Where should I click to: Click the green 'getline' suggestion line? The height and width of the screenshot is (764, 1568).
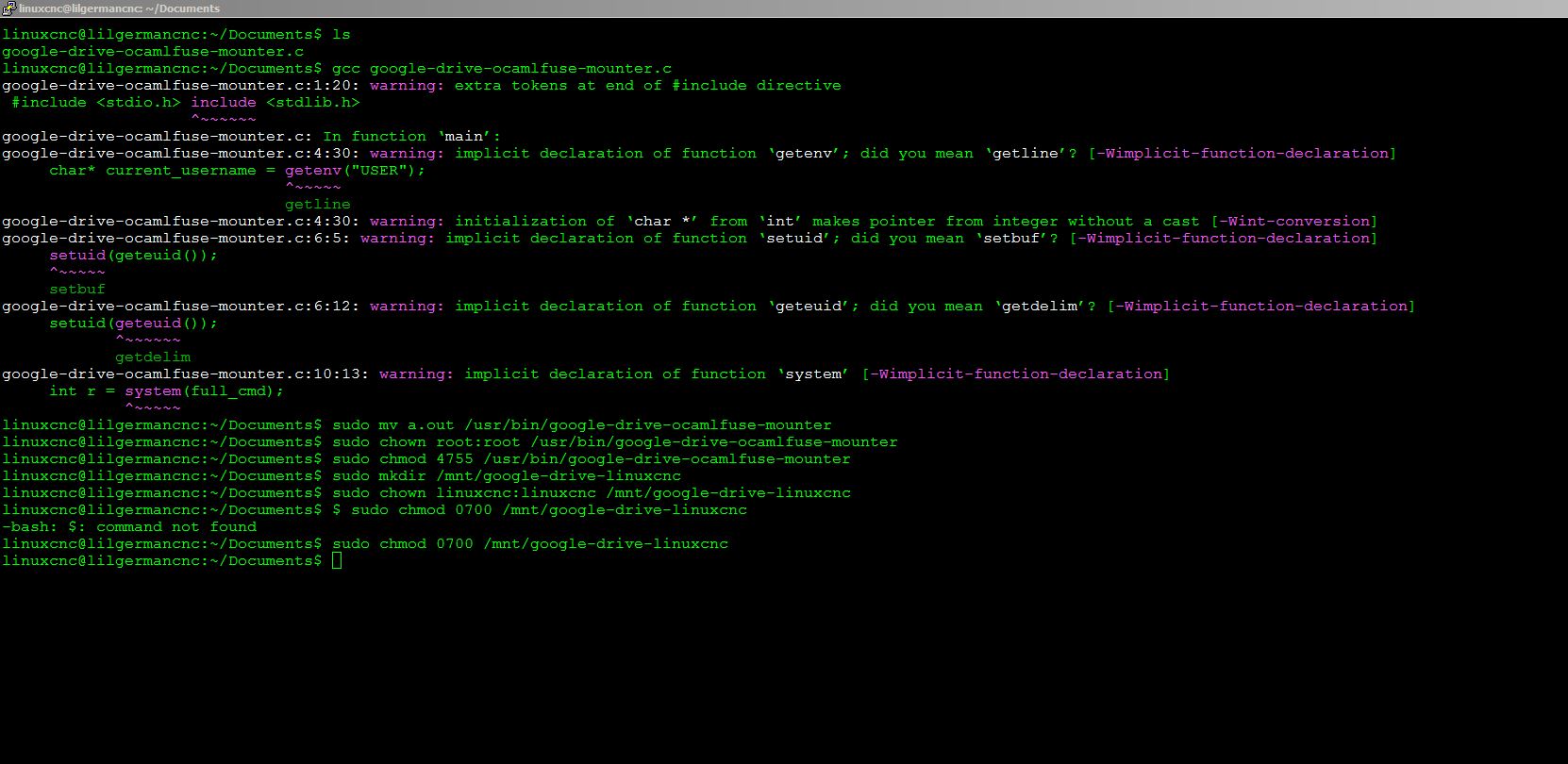(318, 204)
